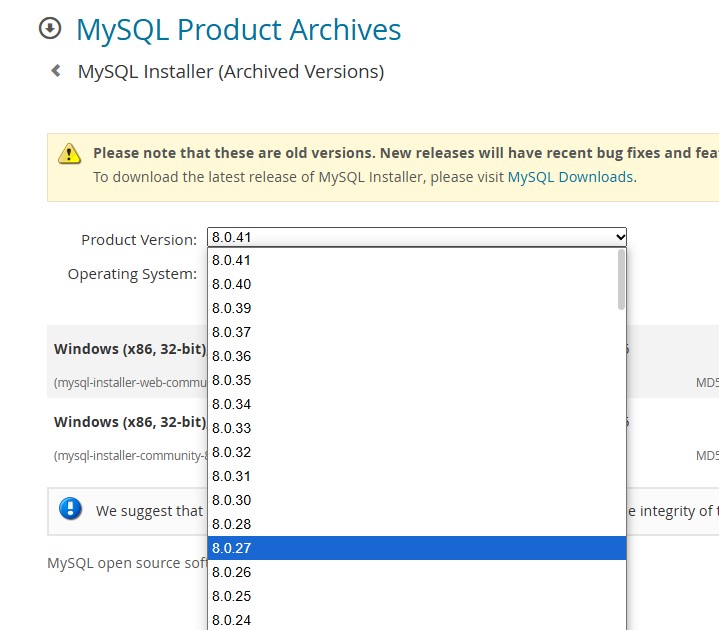Click the mysql-installer-community file name text
Screen dimensions: 719x630
coord(130,455)
